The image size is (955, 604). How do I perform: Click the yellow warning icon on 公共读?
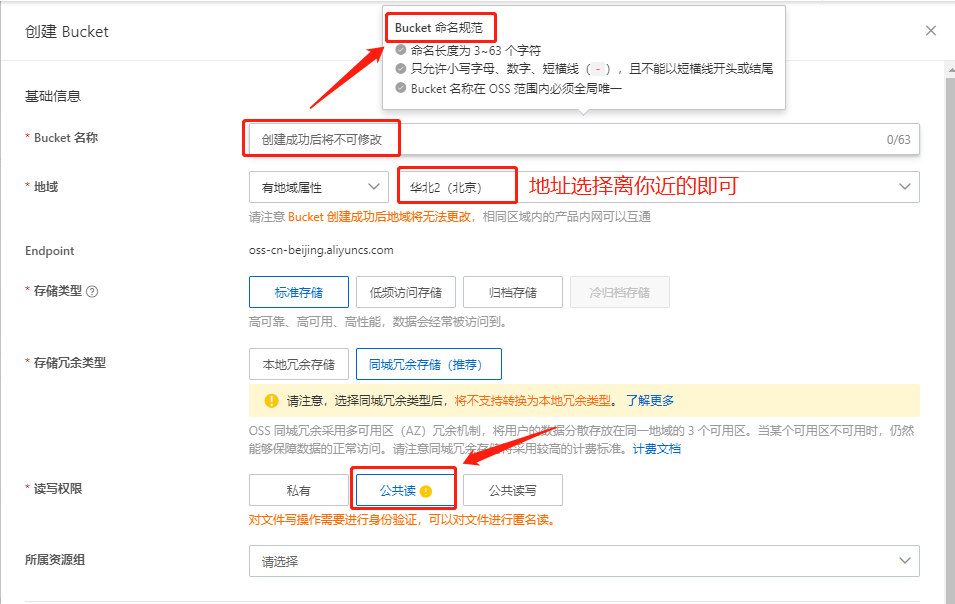click(x=425, y=491)
